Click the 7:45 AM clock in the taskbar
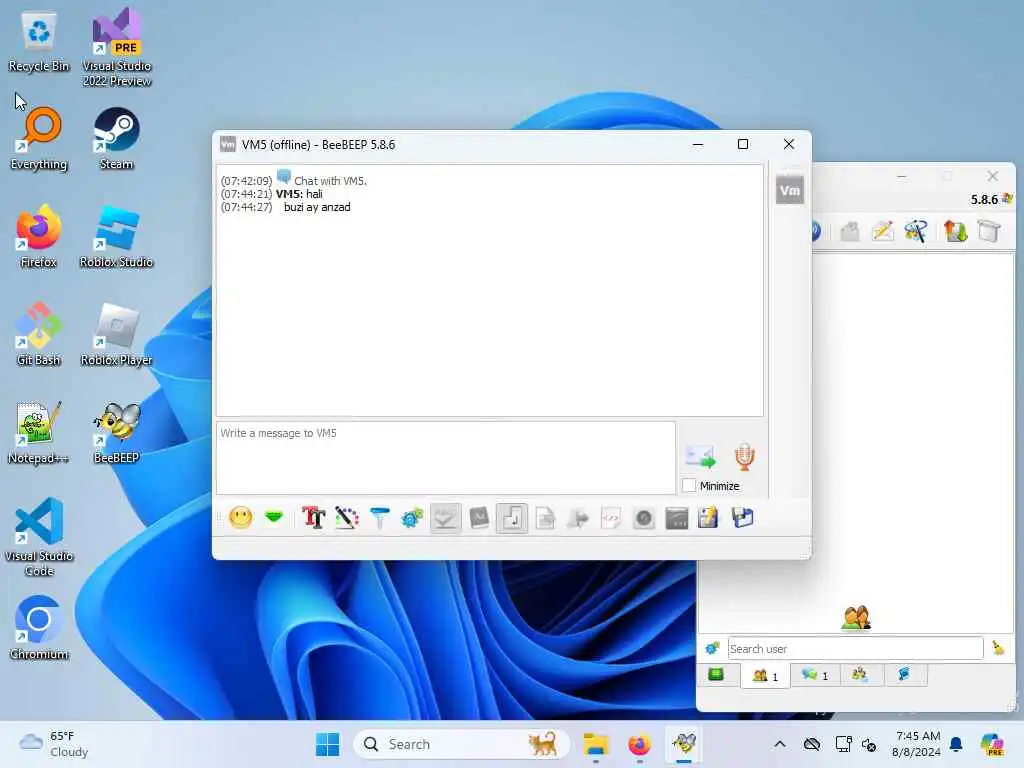Viewport: 1024px width, 768px height. (916, 744)
